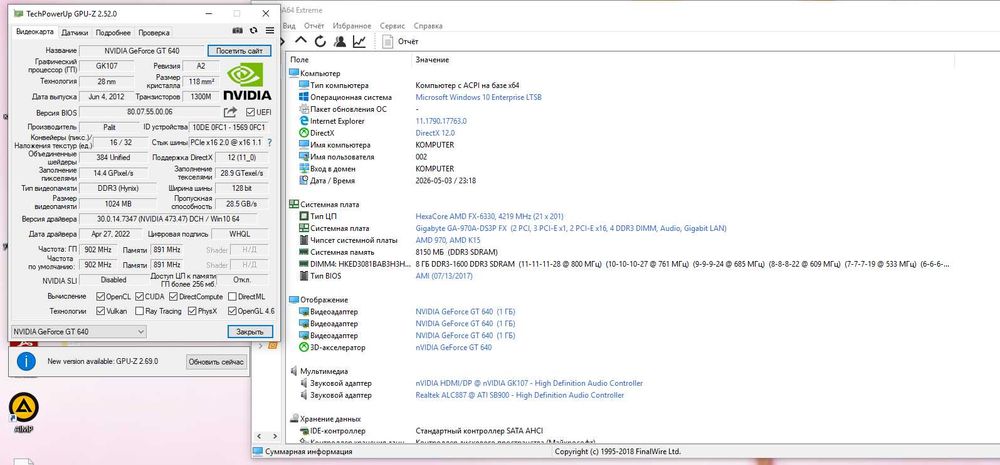Open the Сервис menu in AIDA64
Image resolution: width=1000 pixels, height=465 pixels.
(x=392, y=26)
